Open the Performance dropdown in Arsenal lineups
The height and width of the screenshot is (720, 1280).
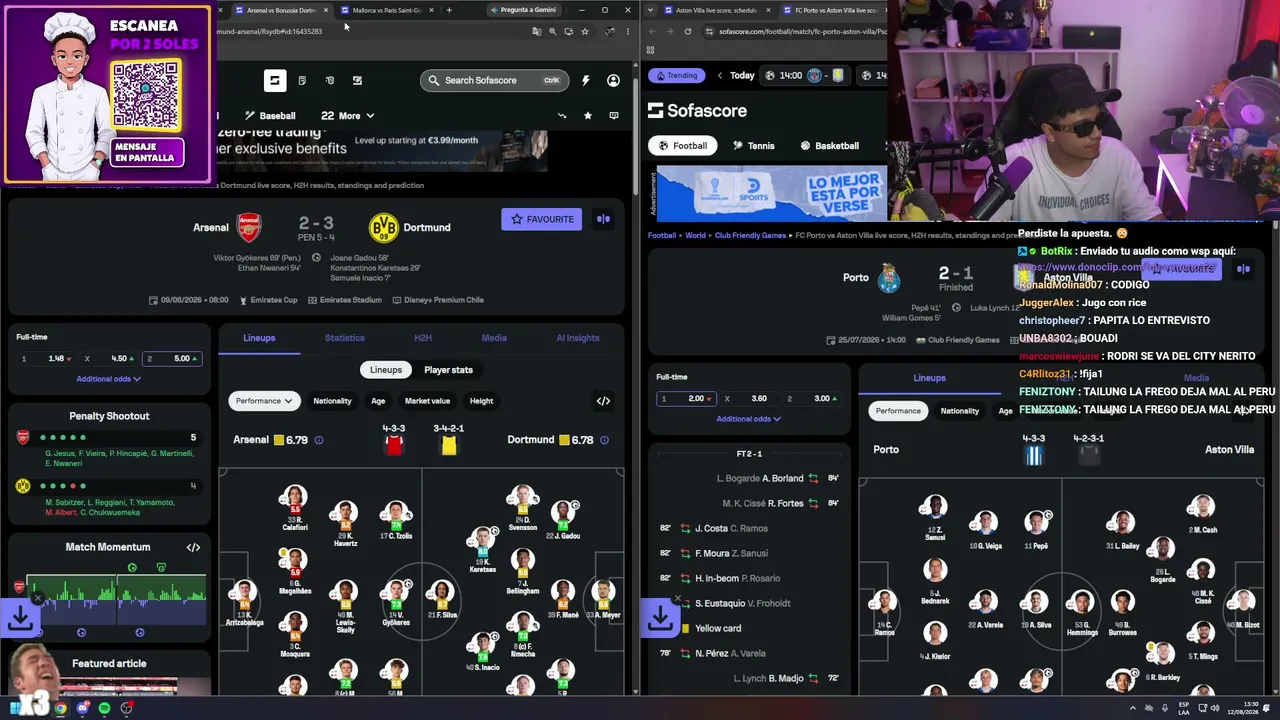coord(264,401)
